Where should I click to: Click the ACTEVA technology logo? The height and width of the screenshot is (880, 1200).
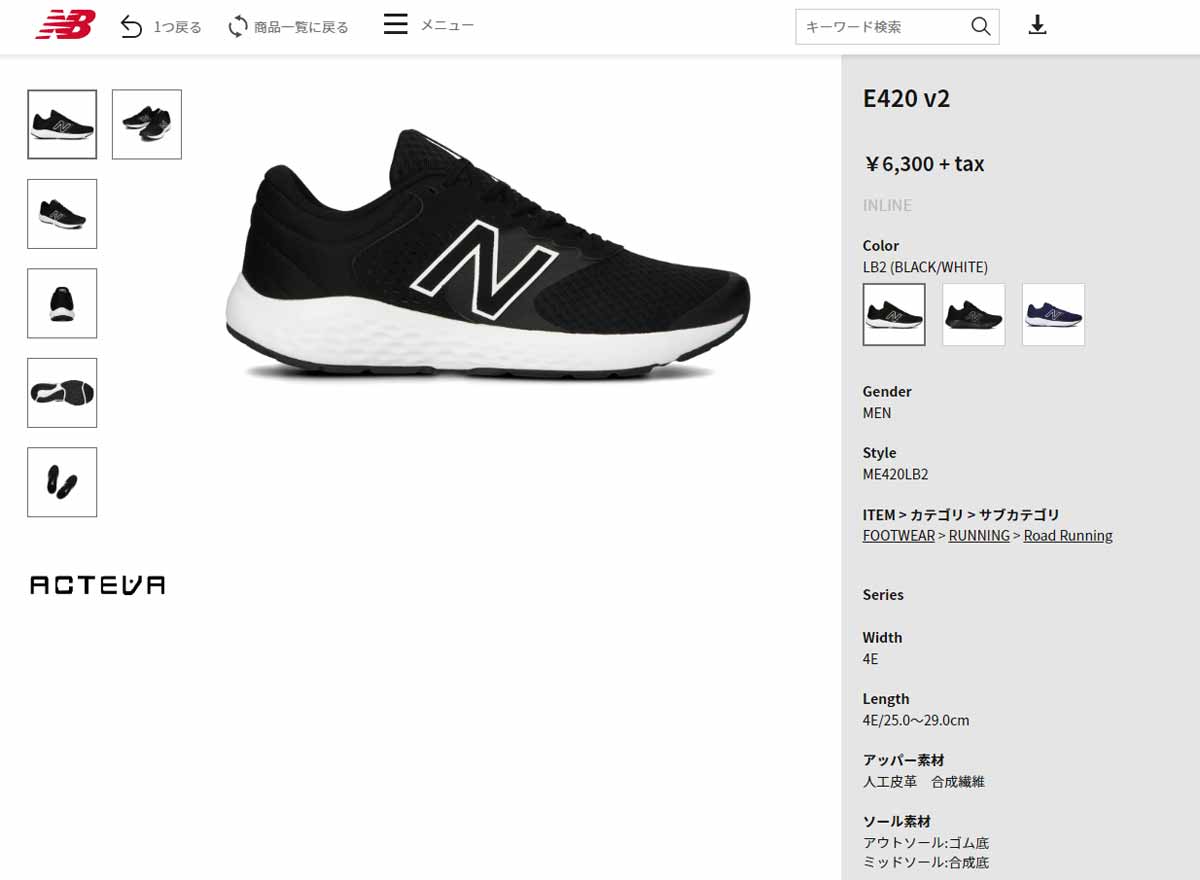(97, 586)
